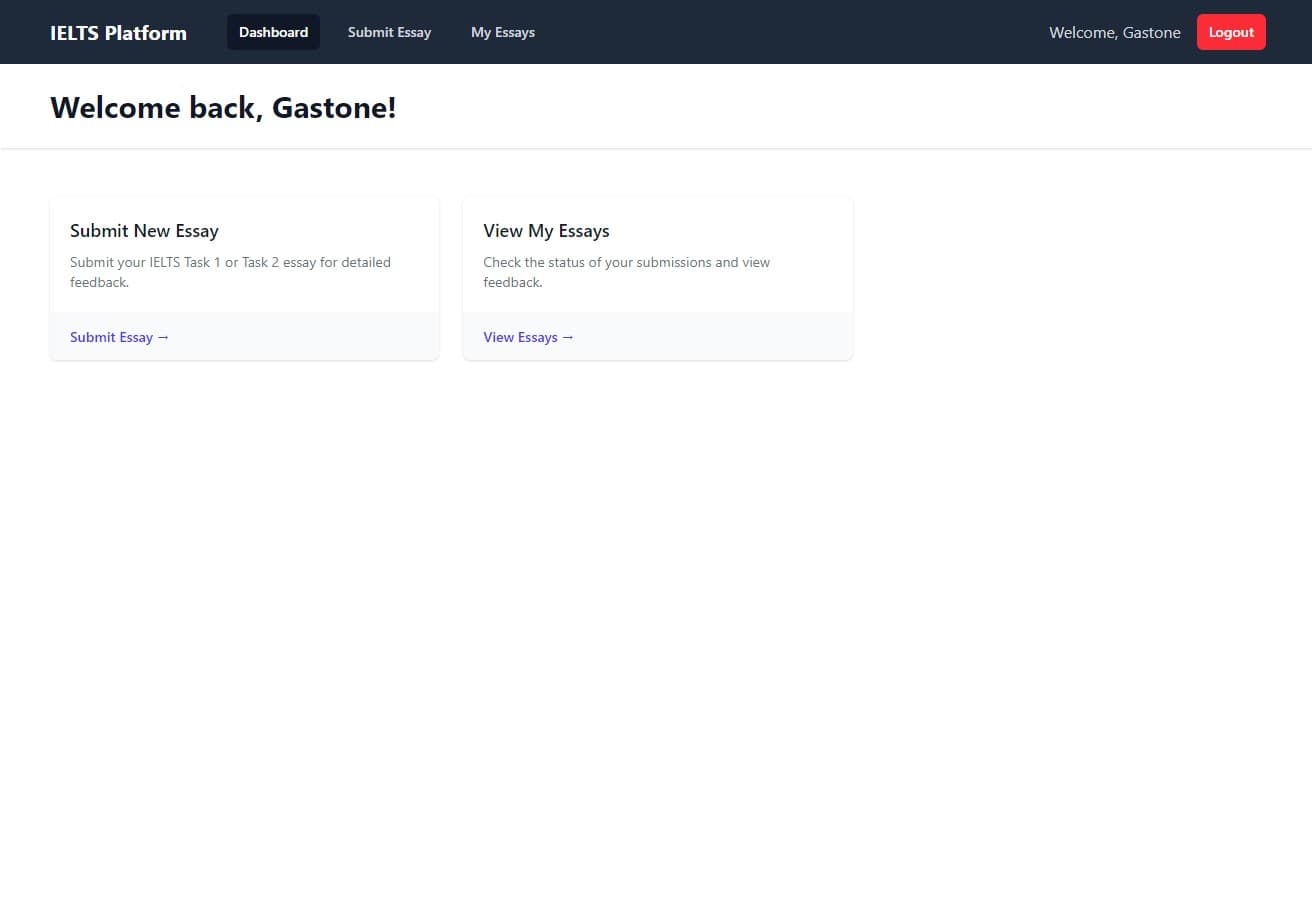This screenshot has height=918, width=1312.
Task: Open My Essays from the navigation bar
Action: pos(502,32)
